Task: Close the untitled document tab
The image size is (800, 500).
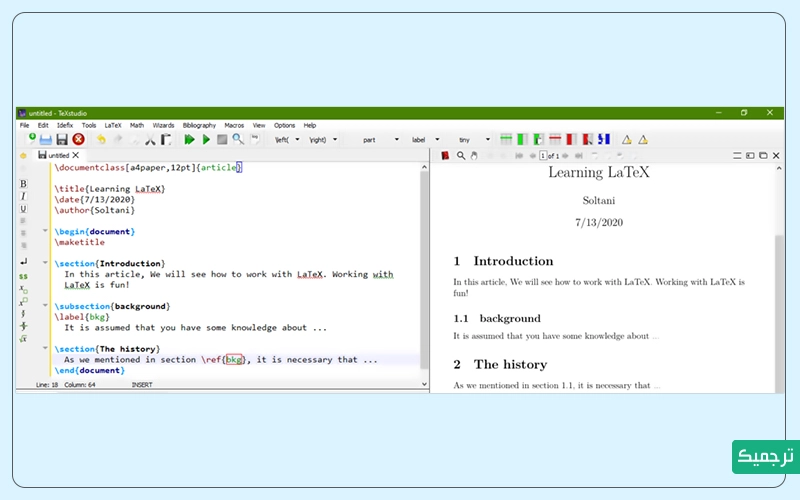Action: 77,156
